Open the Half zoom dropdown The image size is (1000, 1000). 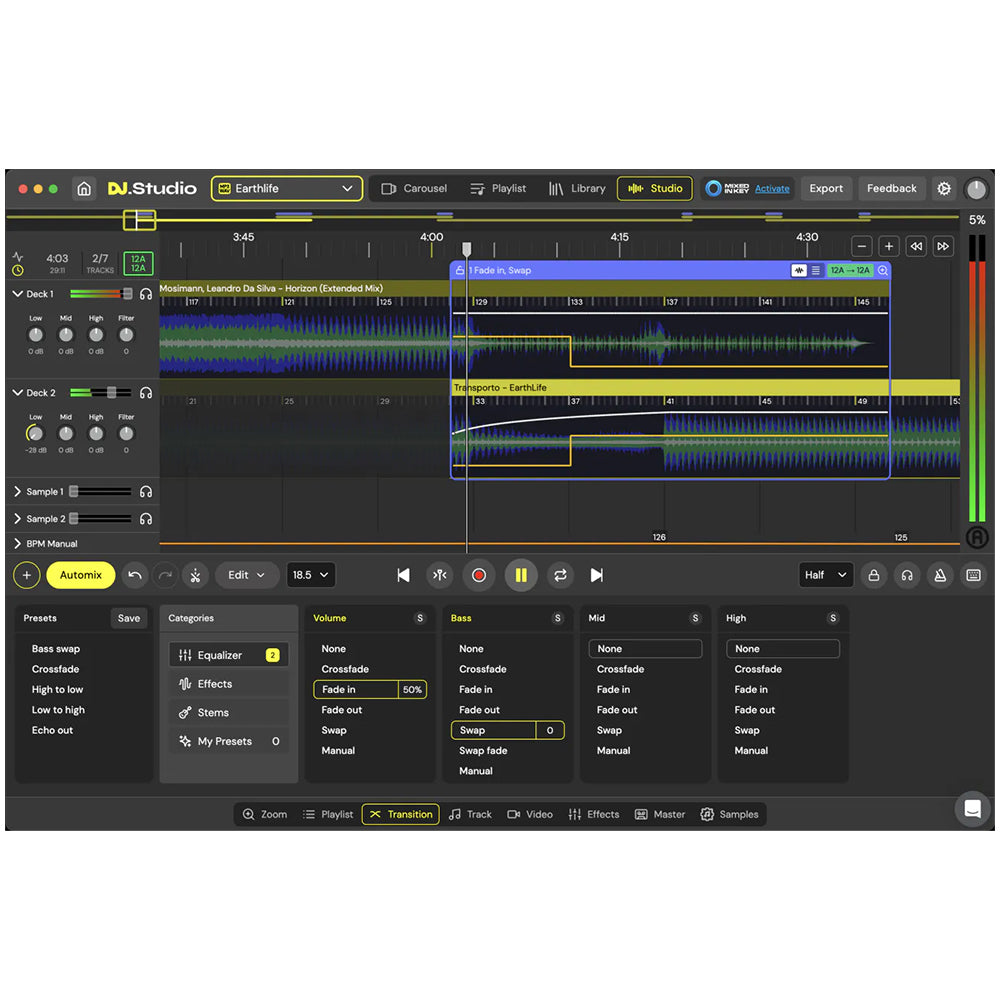(x=825, y=575)
